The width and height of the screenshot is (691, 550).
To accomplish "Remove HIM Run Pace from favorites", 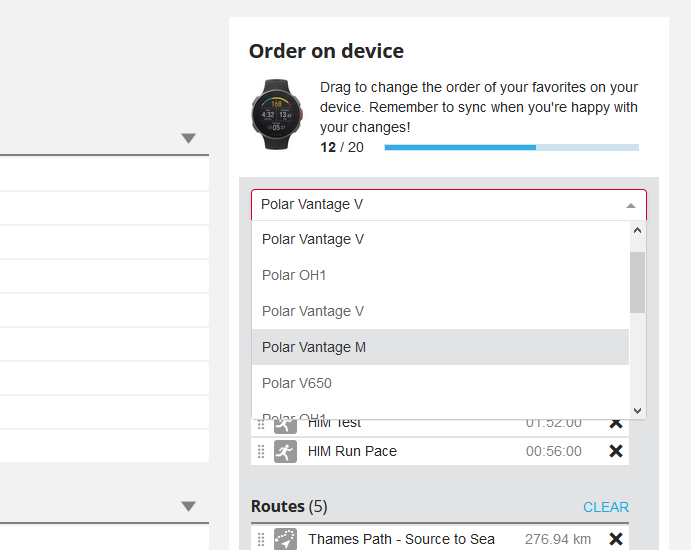I will click(616, 451).
